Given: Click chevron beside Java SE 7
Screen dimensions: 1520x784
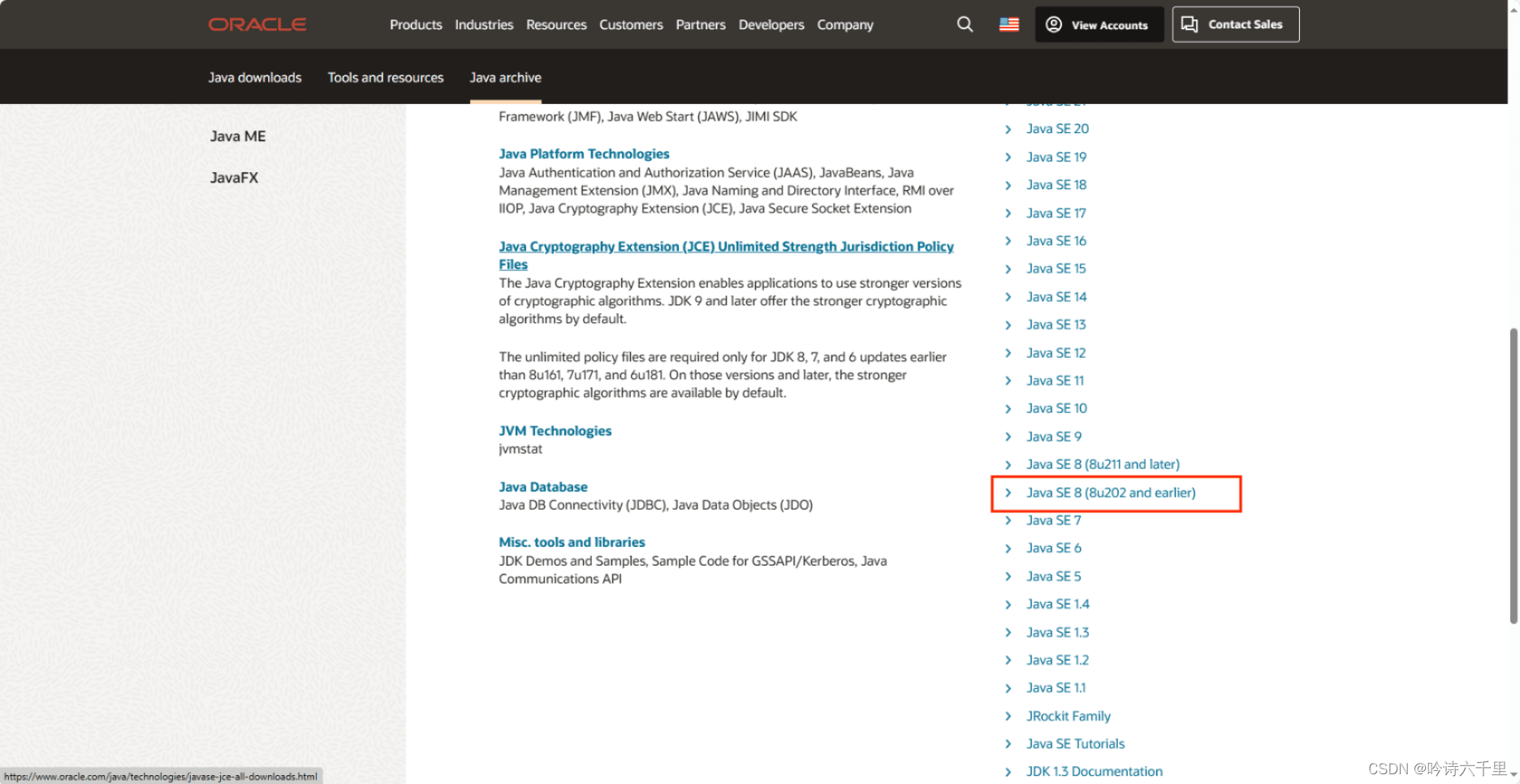Looking at the screenshot, I should click(1008, 520).
